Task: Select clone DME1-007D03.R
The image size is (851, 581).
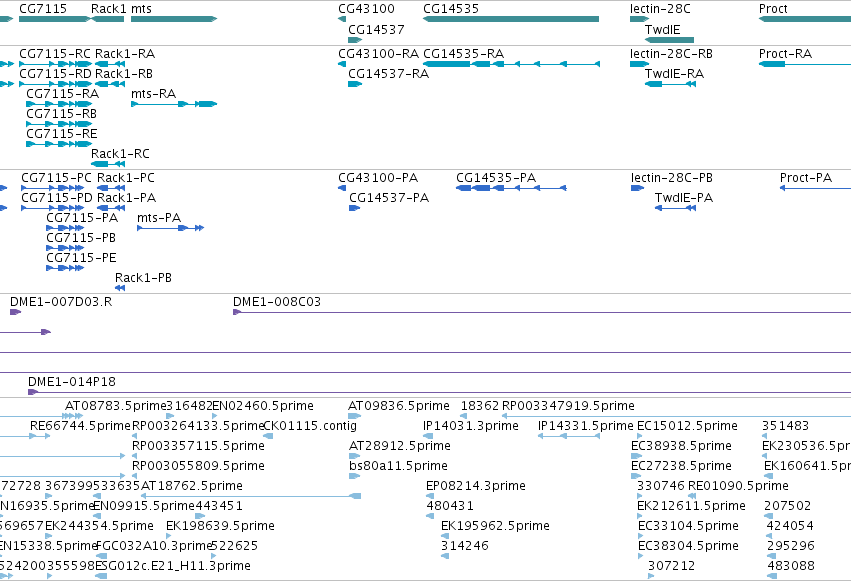Action: click(x=61, y=302)
